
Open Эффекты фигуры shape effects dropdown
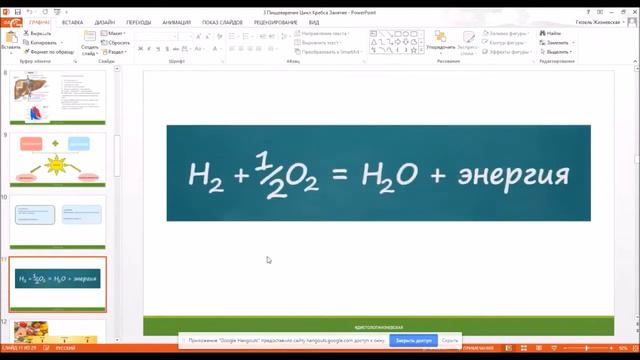click(x=507, y=52)
